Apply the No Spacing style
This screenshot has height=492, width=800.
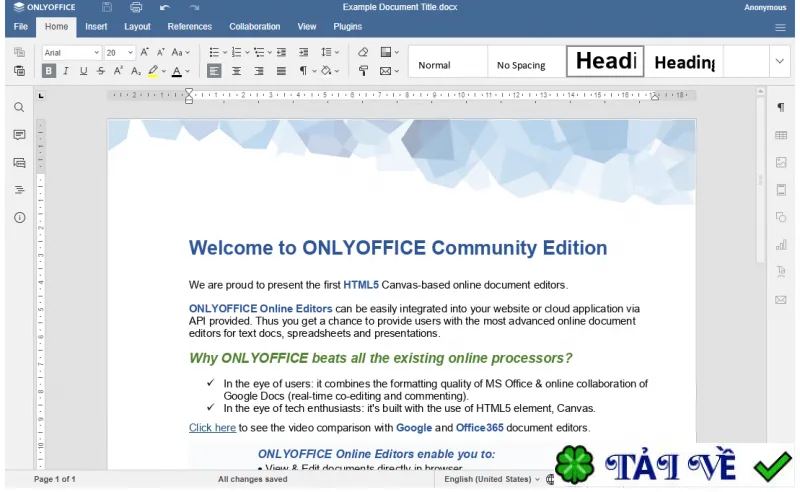521,65
